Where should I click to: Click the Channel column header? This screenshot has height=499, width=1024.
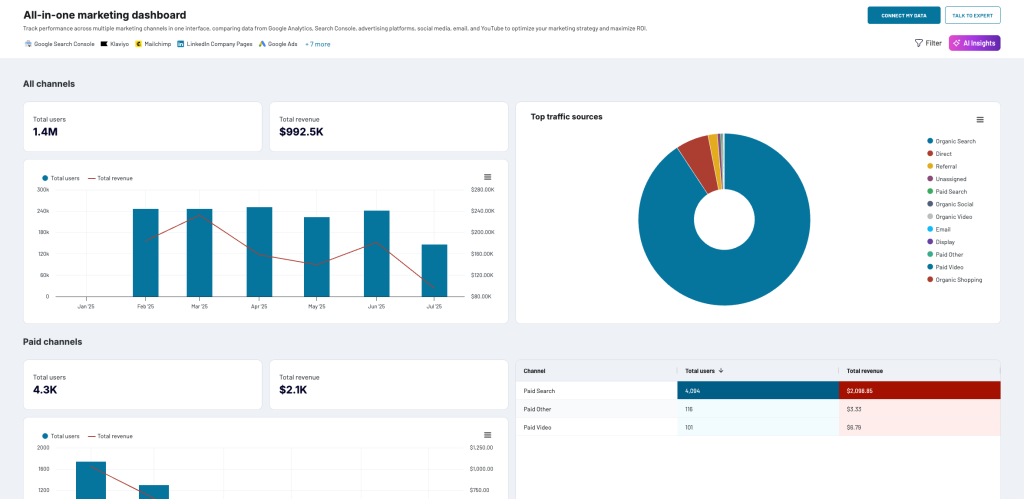(x=534, y=371)
